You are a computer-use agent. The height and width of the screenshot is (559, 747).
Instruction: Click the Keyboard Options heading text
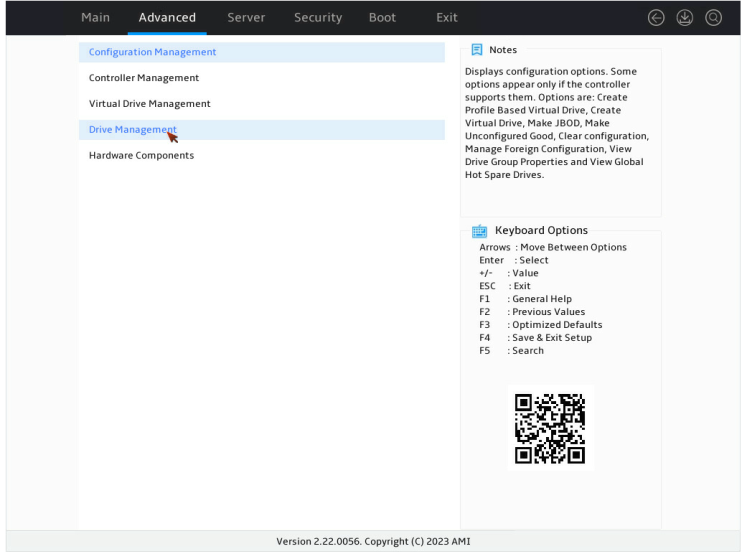point(541,230)
